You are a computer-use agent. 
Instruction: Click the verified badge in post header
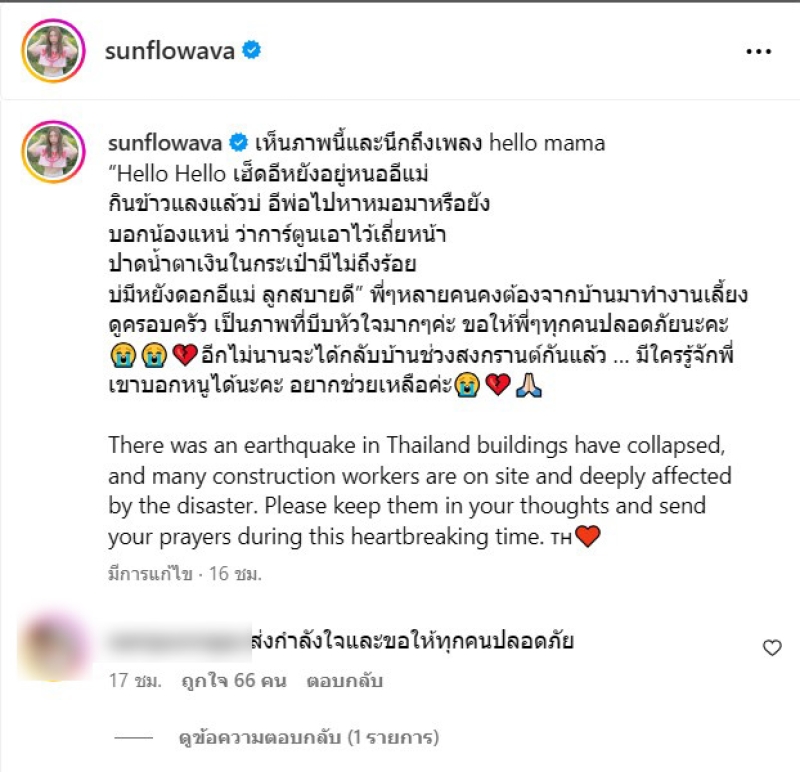(x=252, y=50)
